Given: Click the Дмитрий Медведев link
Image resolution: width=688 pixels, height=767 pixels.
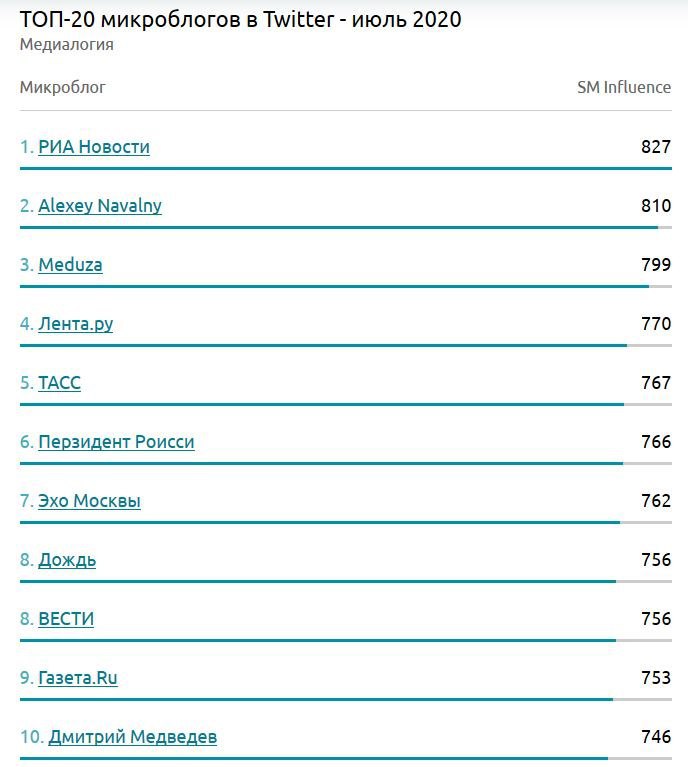Looking at the screenshot, I should 133,737.
